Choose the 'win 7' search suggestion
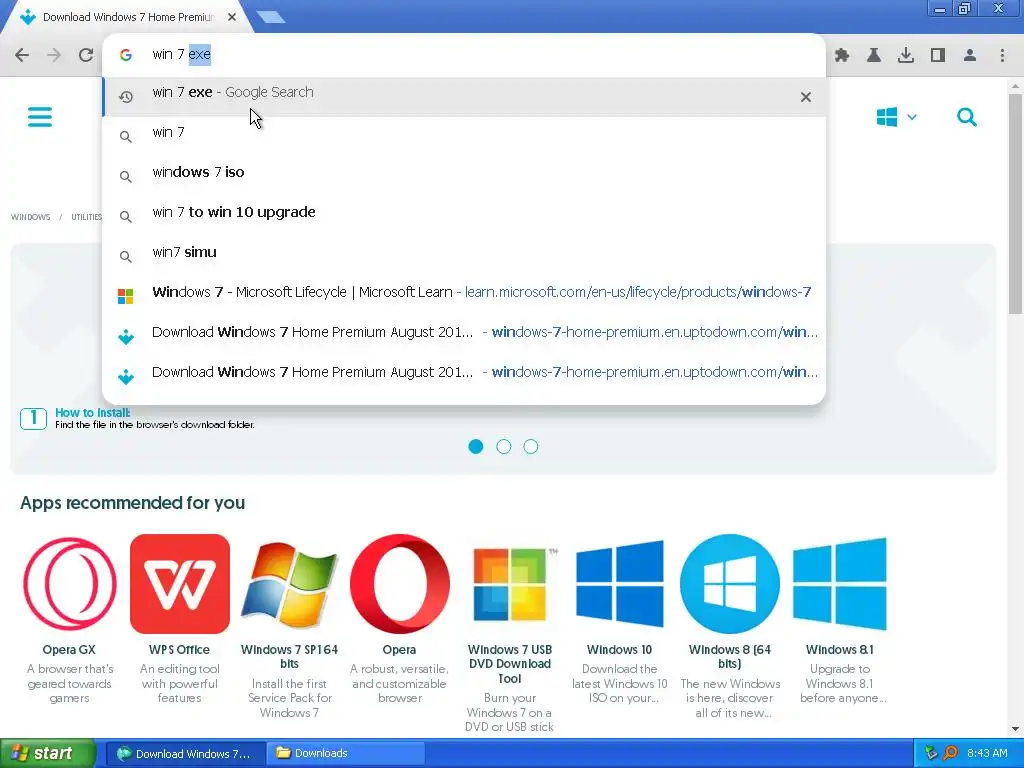 coord(464,133)
